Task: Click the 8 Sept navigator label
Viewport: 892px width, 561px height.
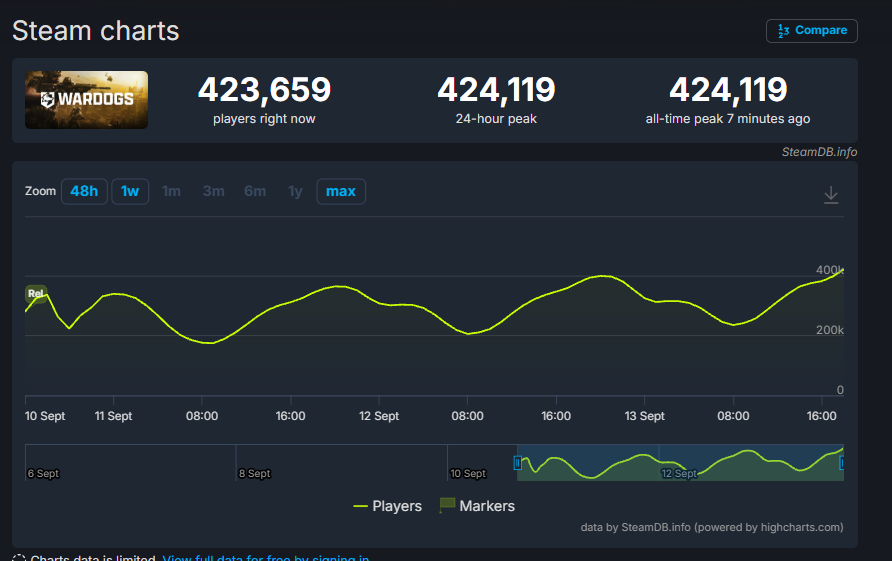Action: point(255,473)
